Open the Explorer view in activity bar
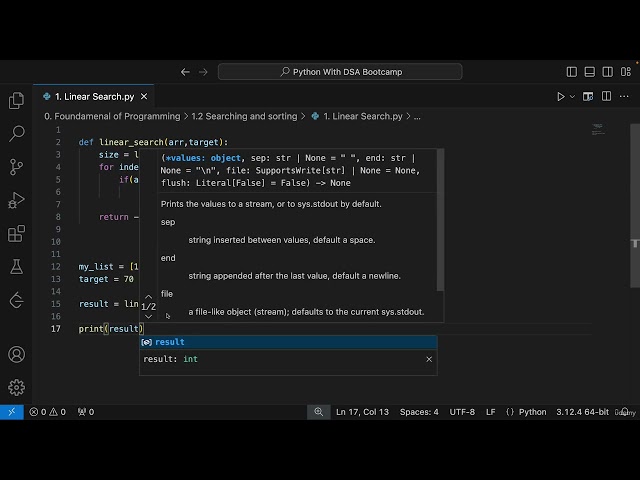 click(16, 100)
